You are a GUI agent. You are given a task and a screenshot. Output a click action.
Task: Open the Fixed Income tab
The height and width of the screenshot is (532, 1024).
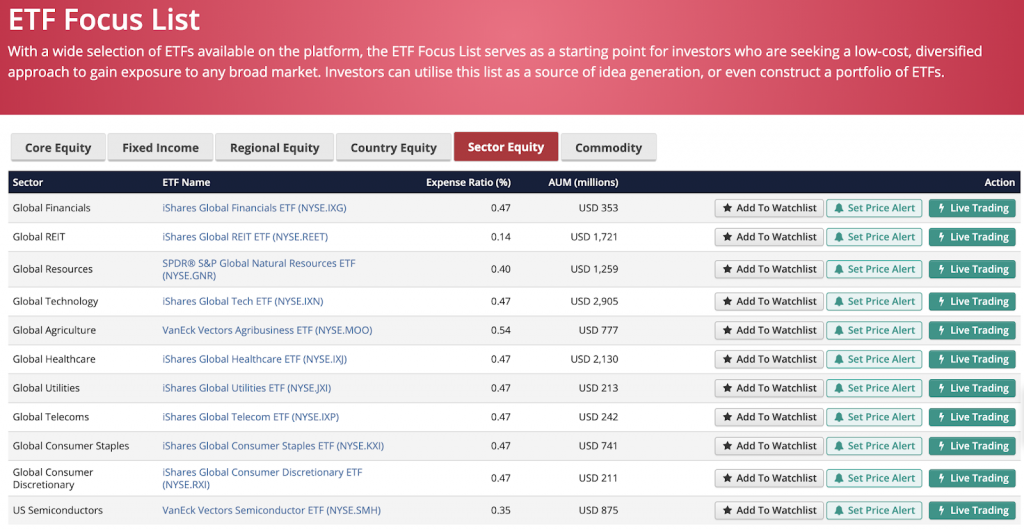[161, 148]
